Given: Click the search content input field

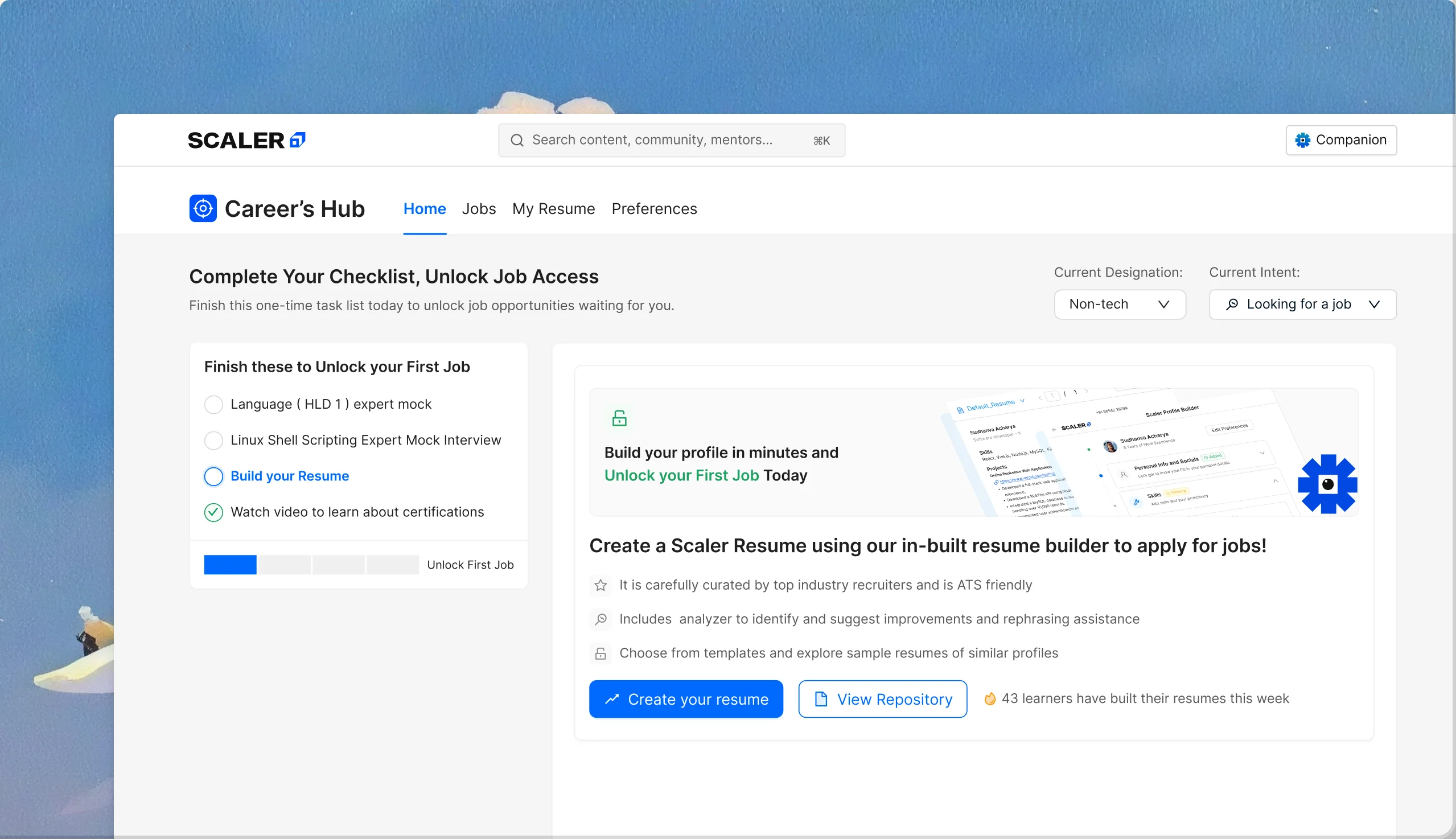Looking at the screenshot, I should pyautogui.click(x=671, y=140).
